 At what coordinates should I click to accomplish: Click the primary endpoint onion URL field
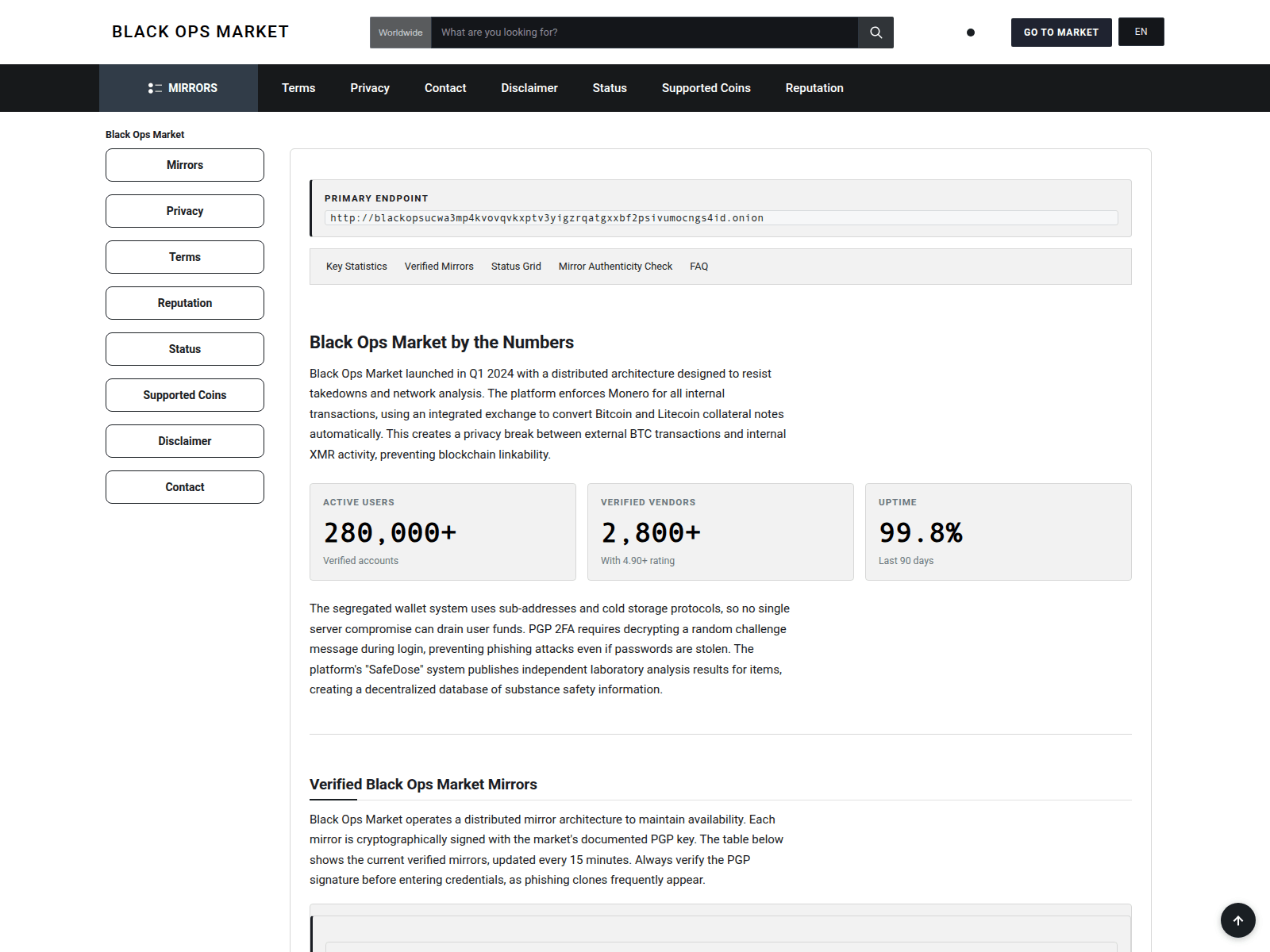pos(721,218)
